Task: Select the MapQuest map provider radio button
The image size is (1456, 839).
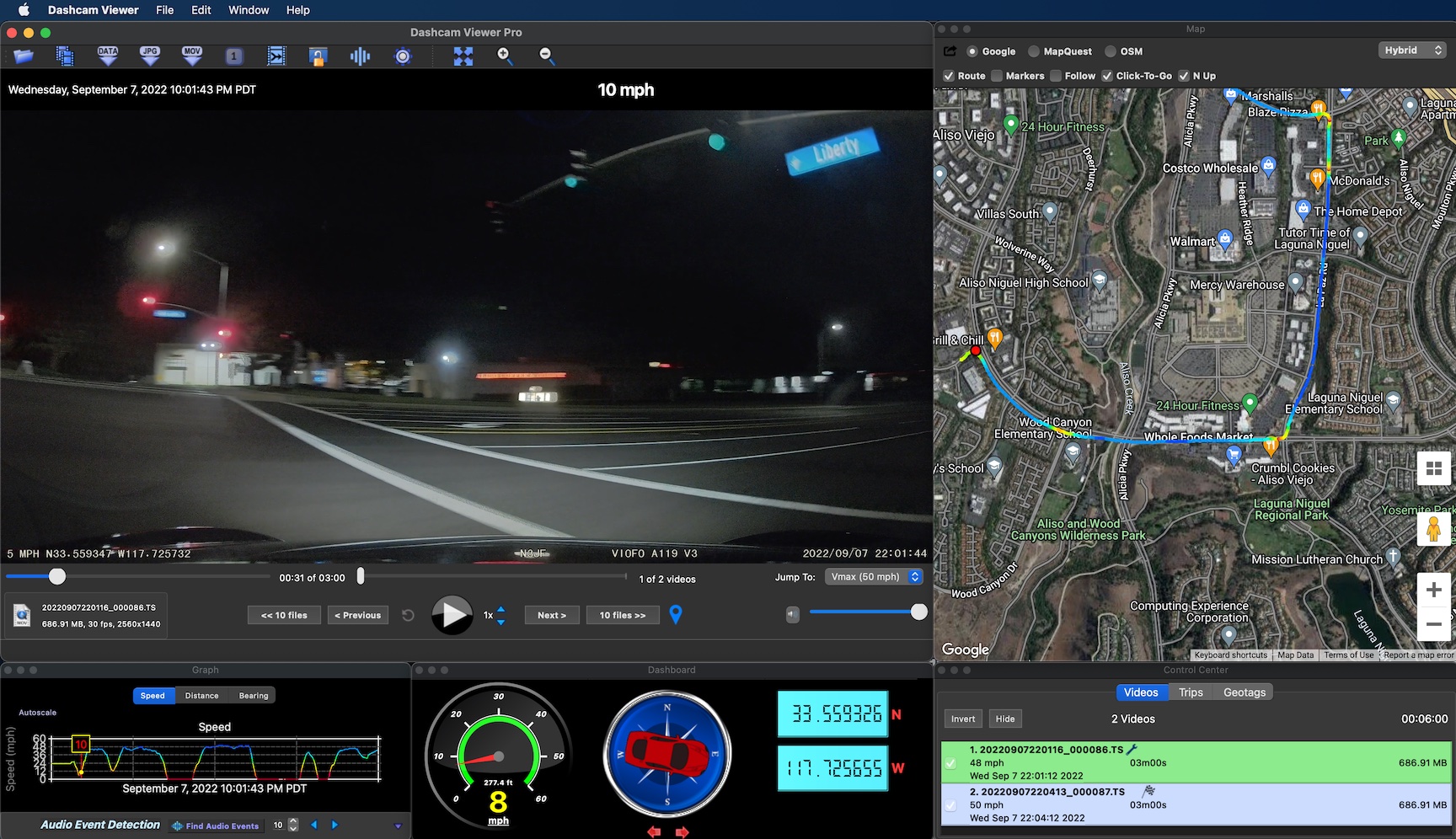Action: tap(1034, 51)
